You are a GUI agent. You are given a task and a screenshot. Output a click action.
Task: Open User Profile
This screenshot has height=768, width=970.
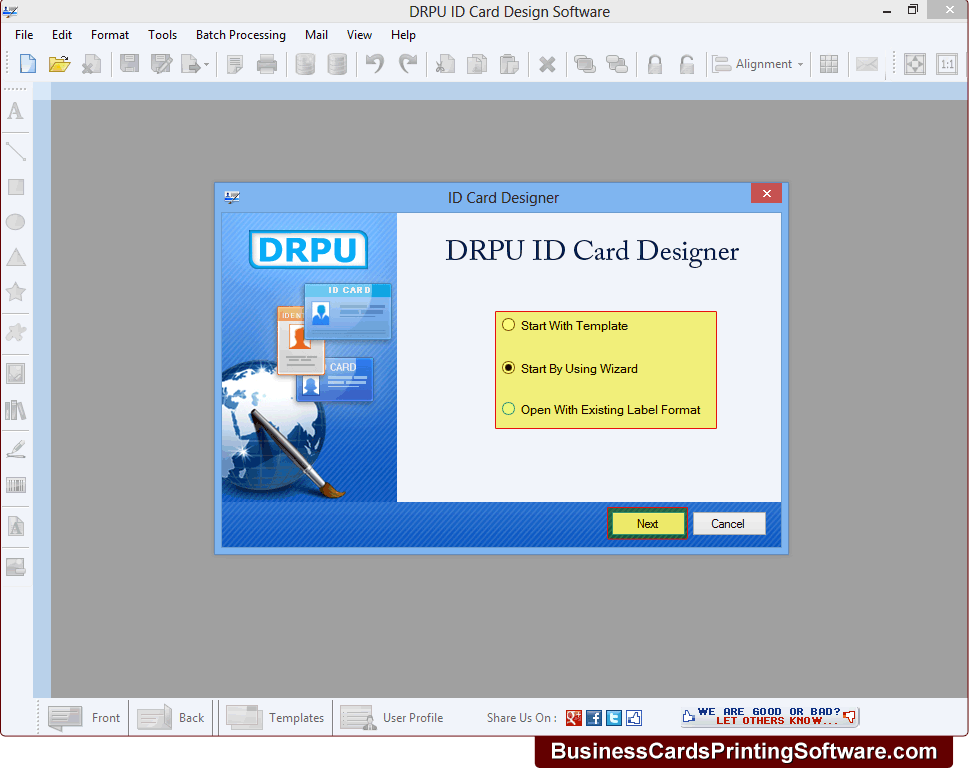click(392, 717)
